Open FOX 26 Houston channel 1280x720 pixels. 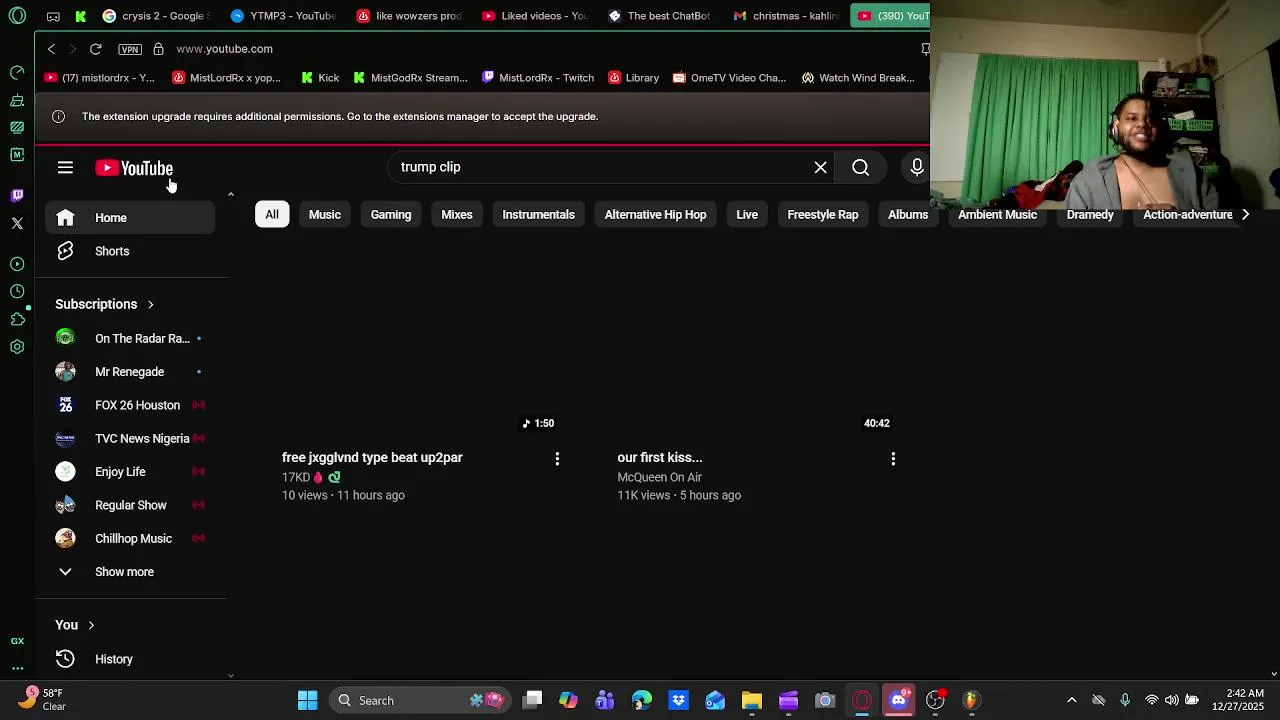(130, 405)
